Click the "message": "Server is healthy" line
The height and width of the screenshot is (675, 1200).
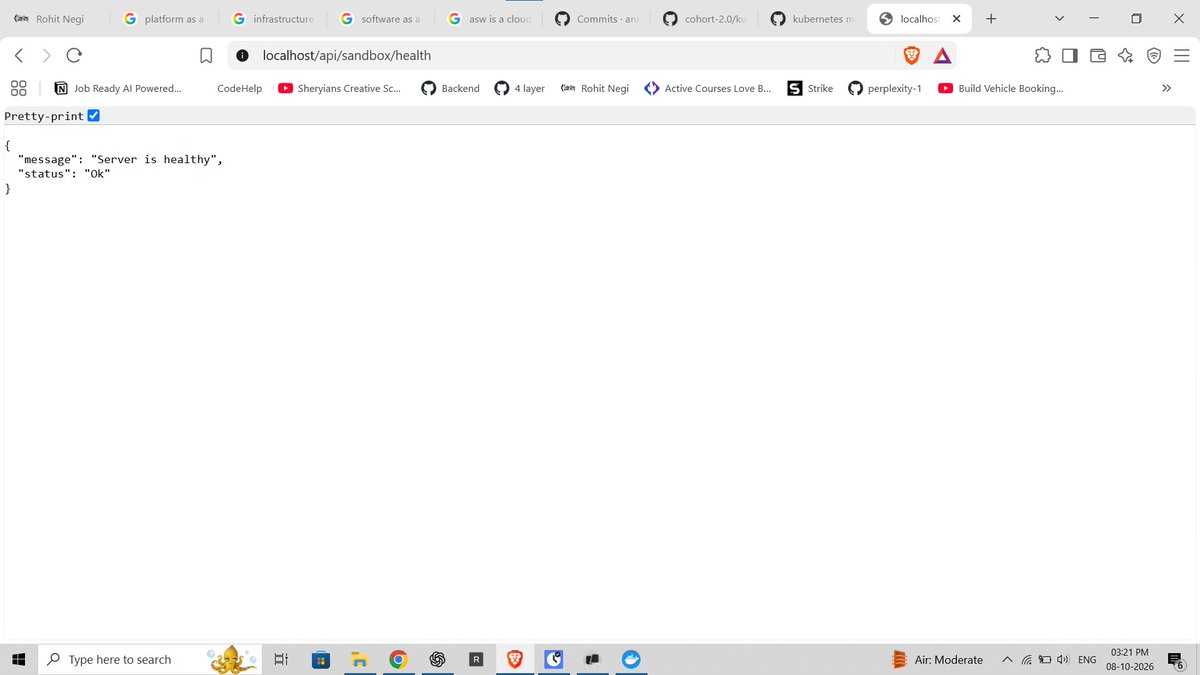120,159
